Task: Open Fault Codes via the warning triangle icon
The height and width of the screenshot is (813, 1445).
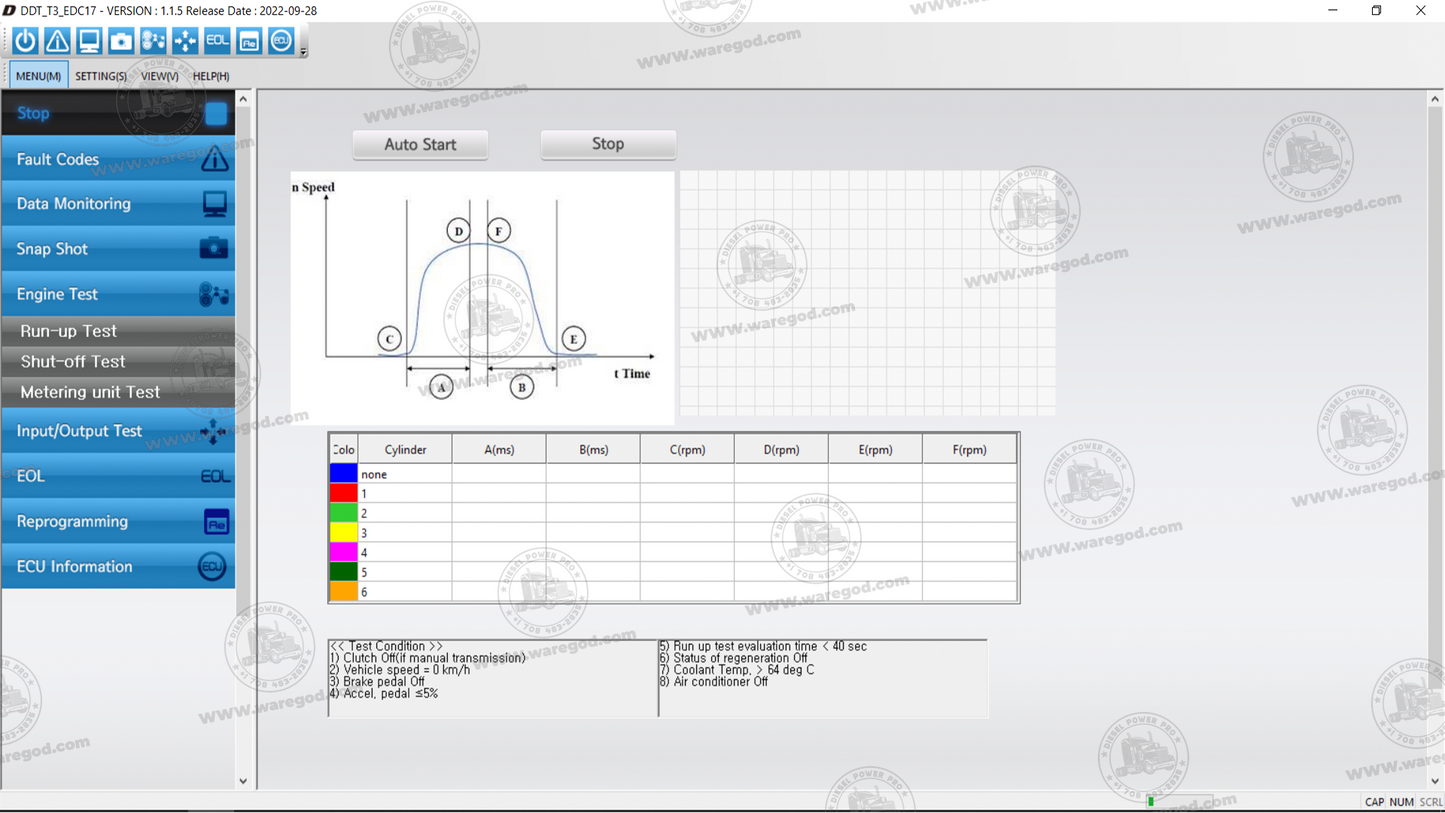Action: click(x=56, y=40)
